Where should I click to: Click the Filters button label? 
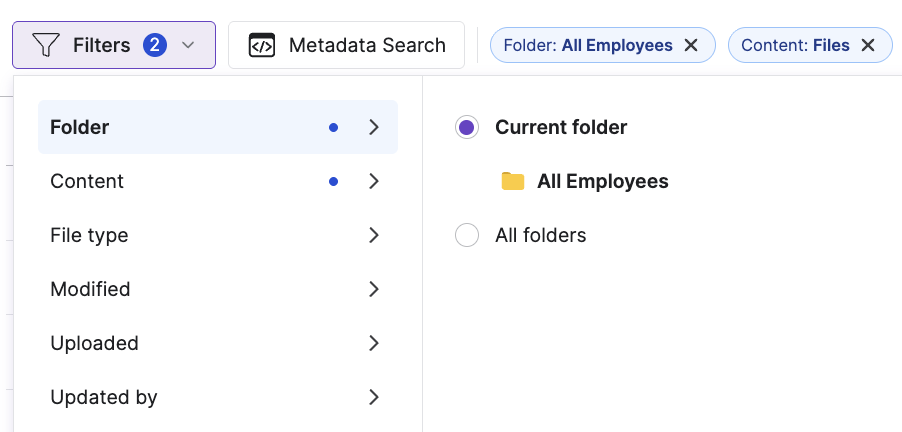pos(102,45)
